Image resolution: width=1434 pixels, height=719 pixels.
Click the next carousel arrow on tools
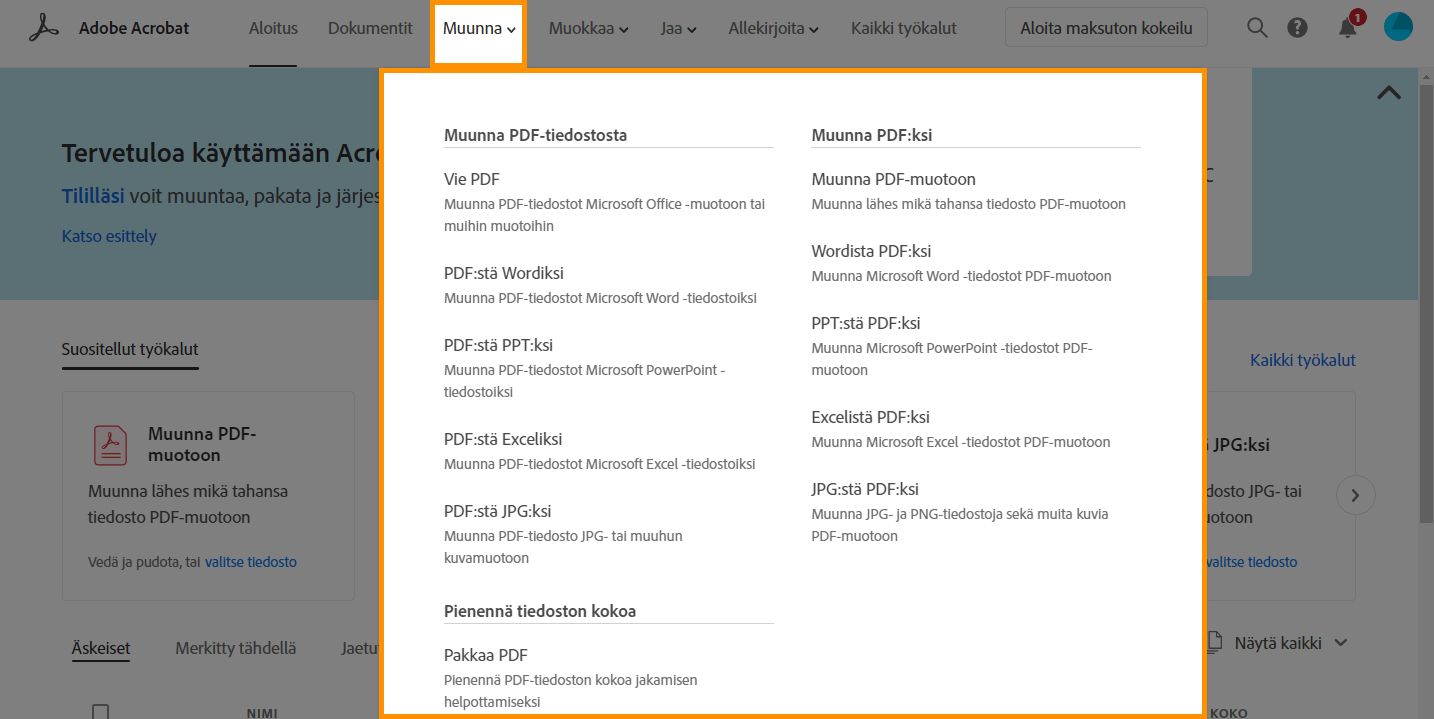(1355, 495)
